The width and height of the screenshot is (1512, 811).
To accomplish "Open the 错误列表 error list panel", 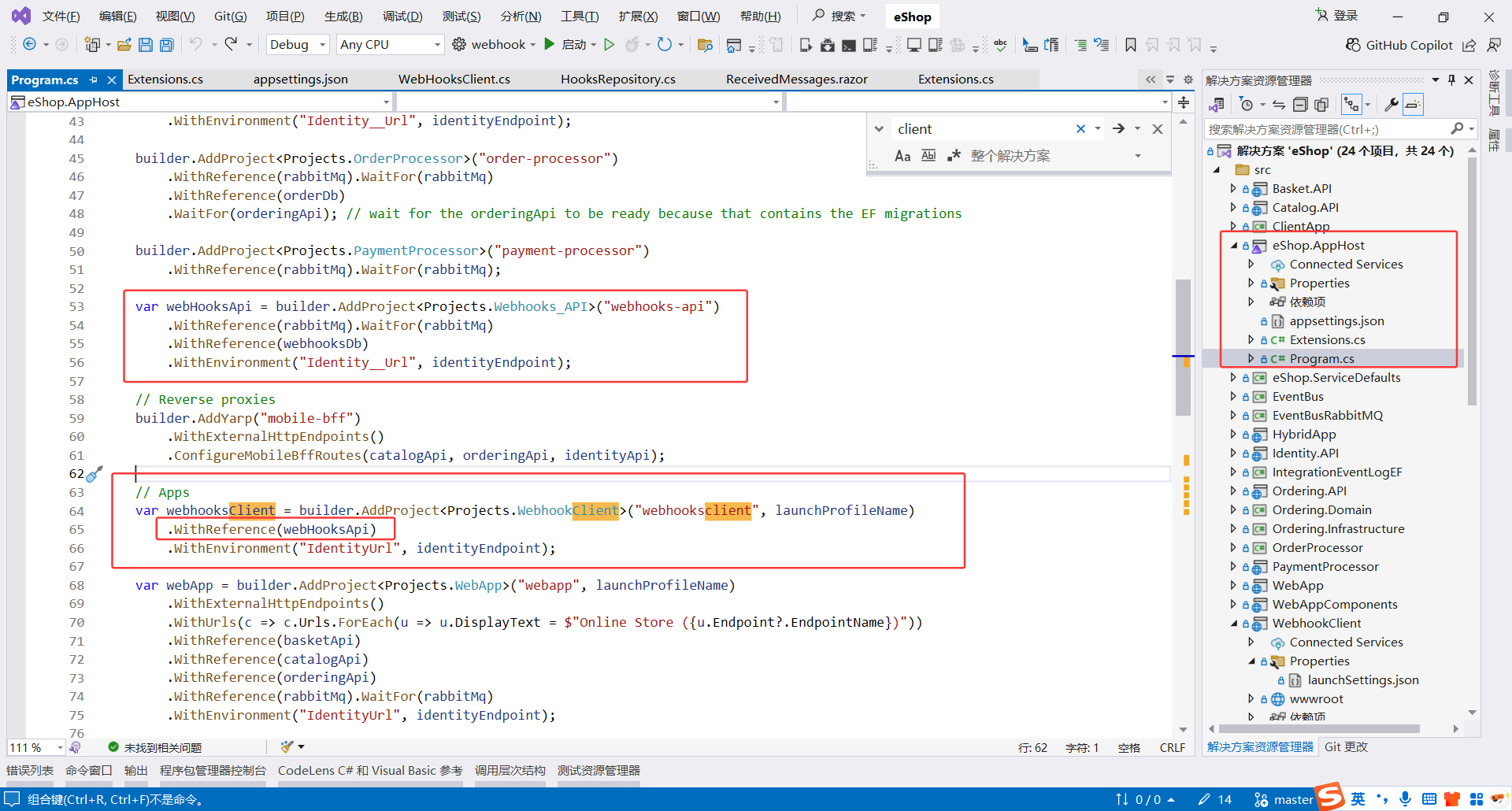I will (x=30, y=771).
